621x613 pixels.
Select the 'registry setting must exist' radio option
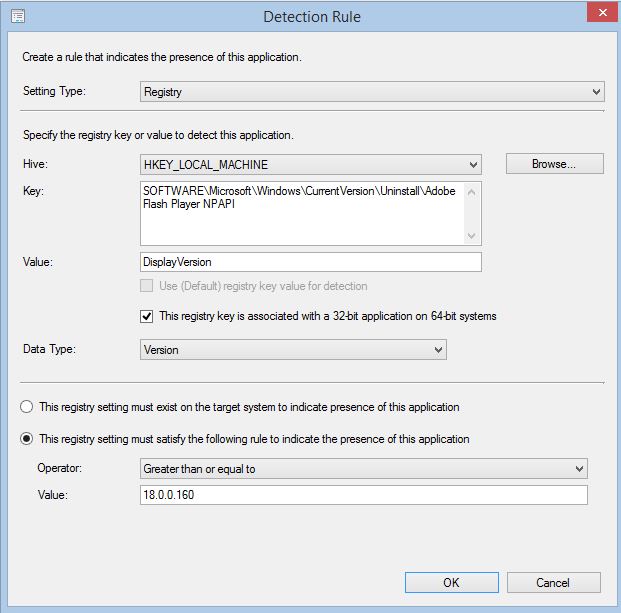pyautogui.click(x=27, y=407)
